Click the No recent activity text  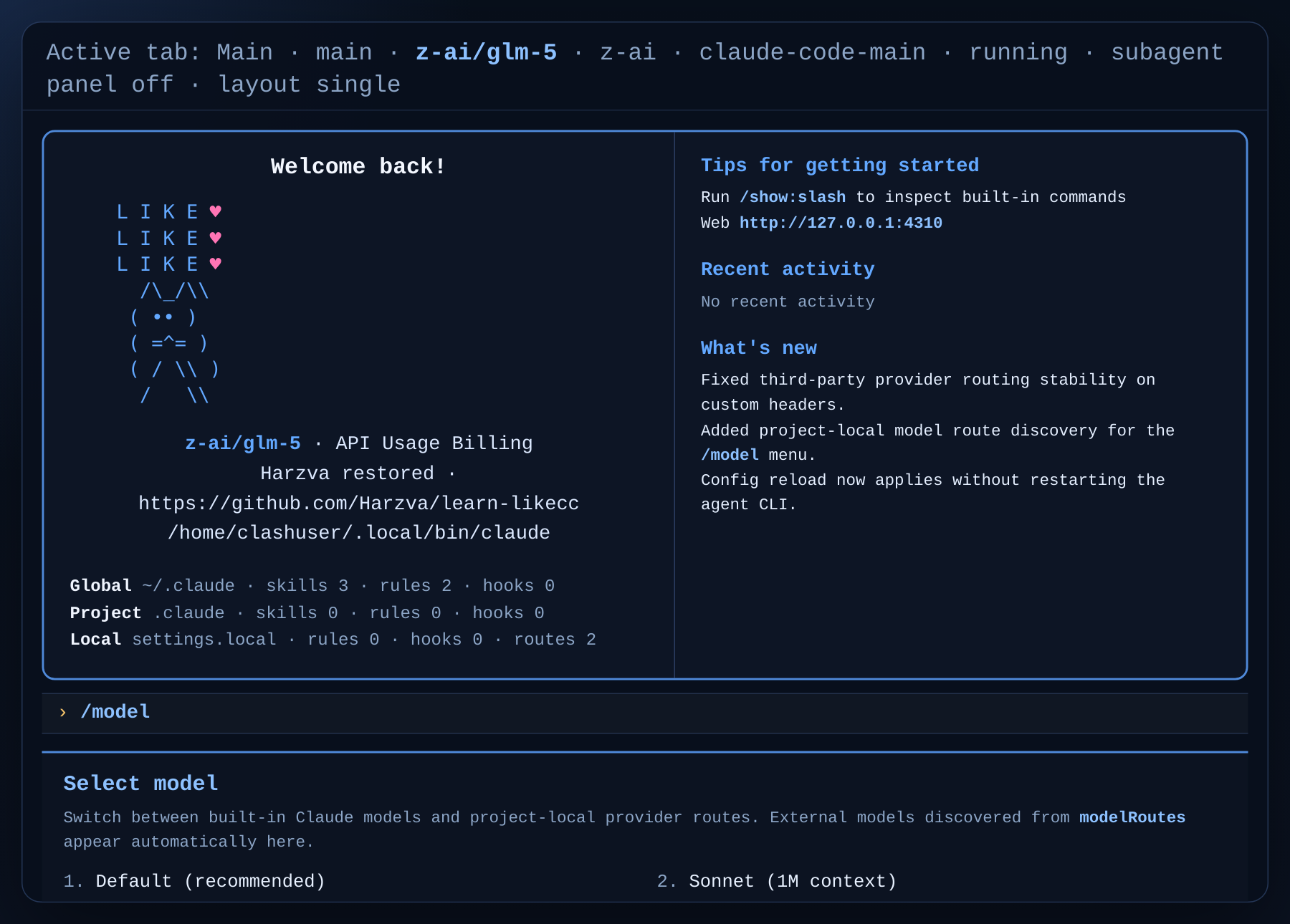pos(788,302)
